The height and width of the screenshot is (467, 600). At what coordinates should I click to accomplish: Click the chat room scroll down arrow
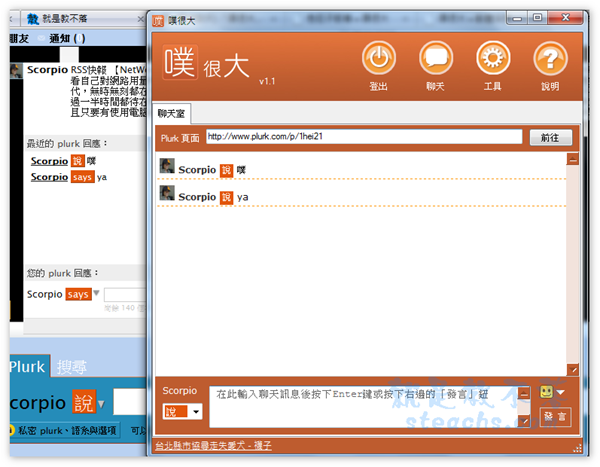click(x=572, y=369)
